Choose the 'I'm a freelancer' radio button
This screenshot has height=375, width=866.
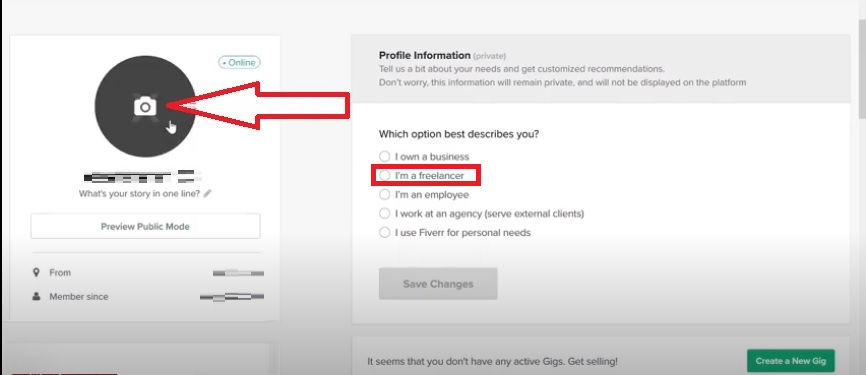coord(384,176)
